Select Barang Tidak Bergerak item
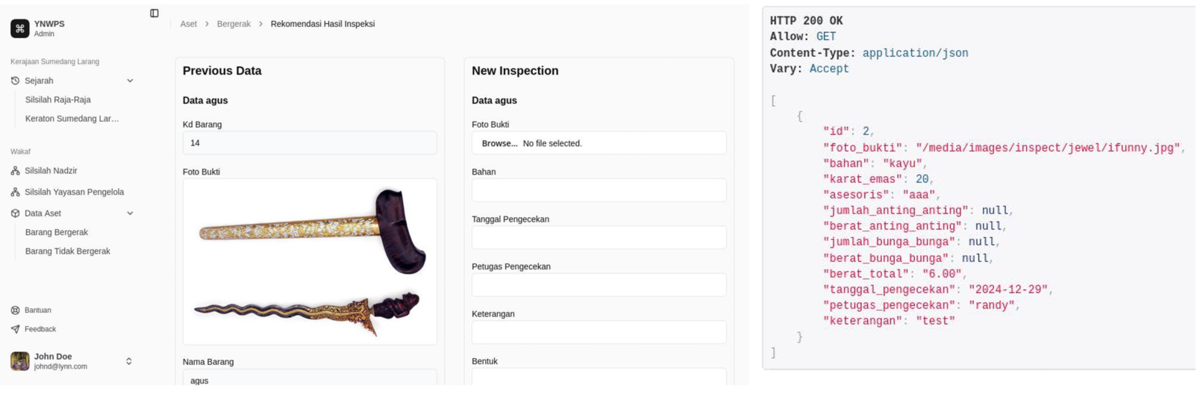Screen dimensions: 1200x403 pos(68,251)
